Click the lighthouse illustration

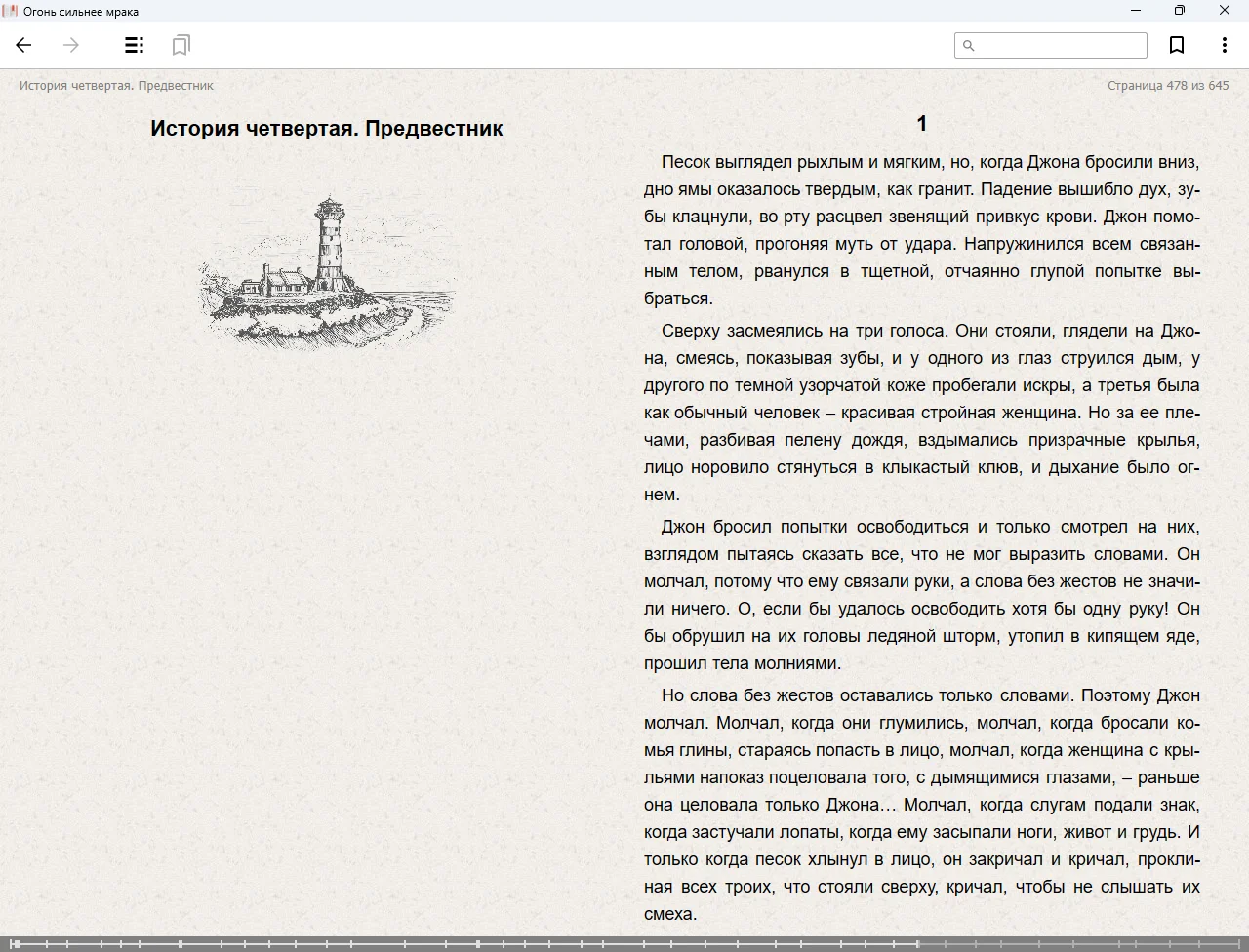coord(327,270)
